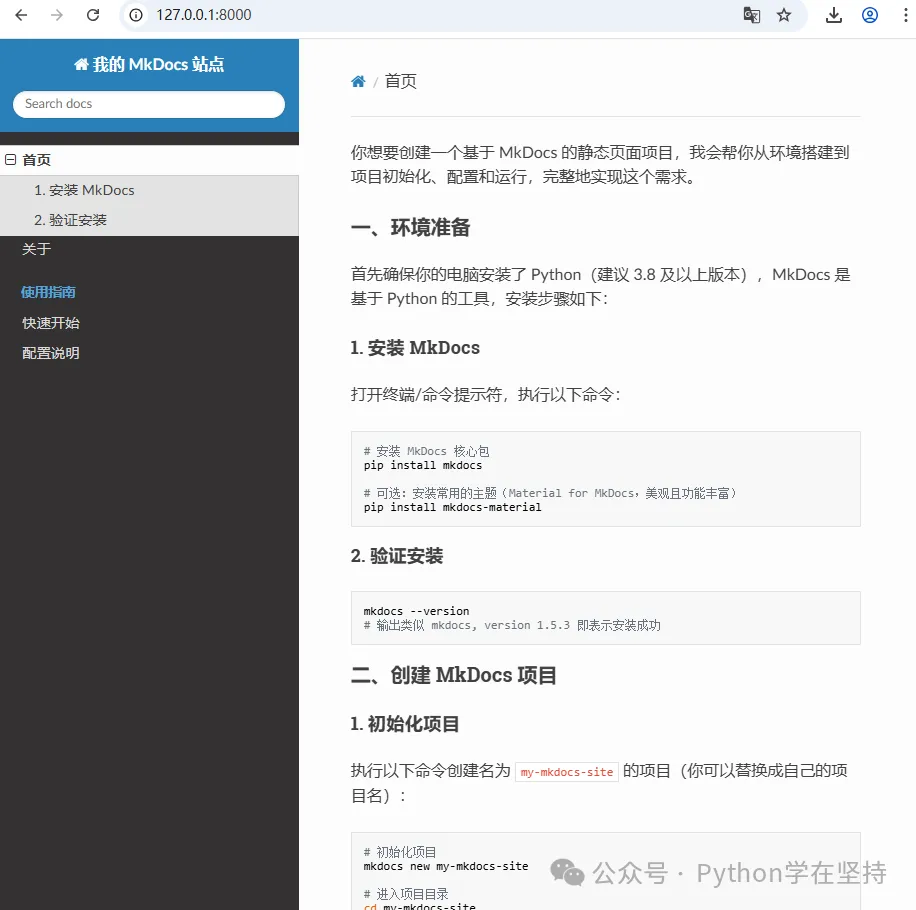This screenshot has height=910, width=916.
Task: Jump to 1. 安装 MkDocs in sidebar
Action: click(x=84, y=190)
